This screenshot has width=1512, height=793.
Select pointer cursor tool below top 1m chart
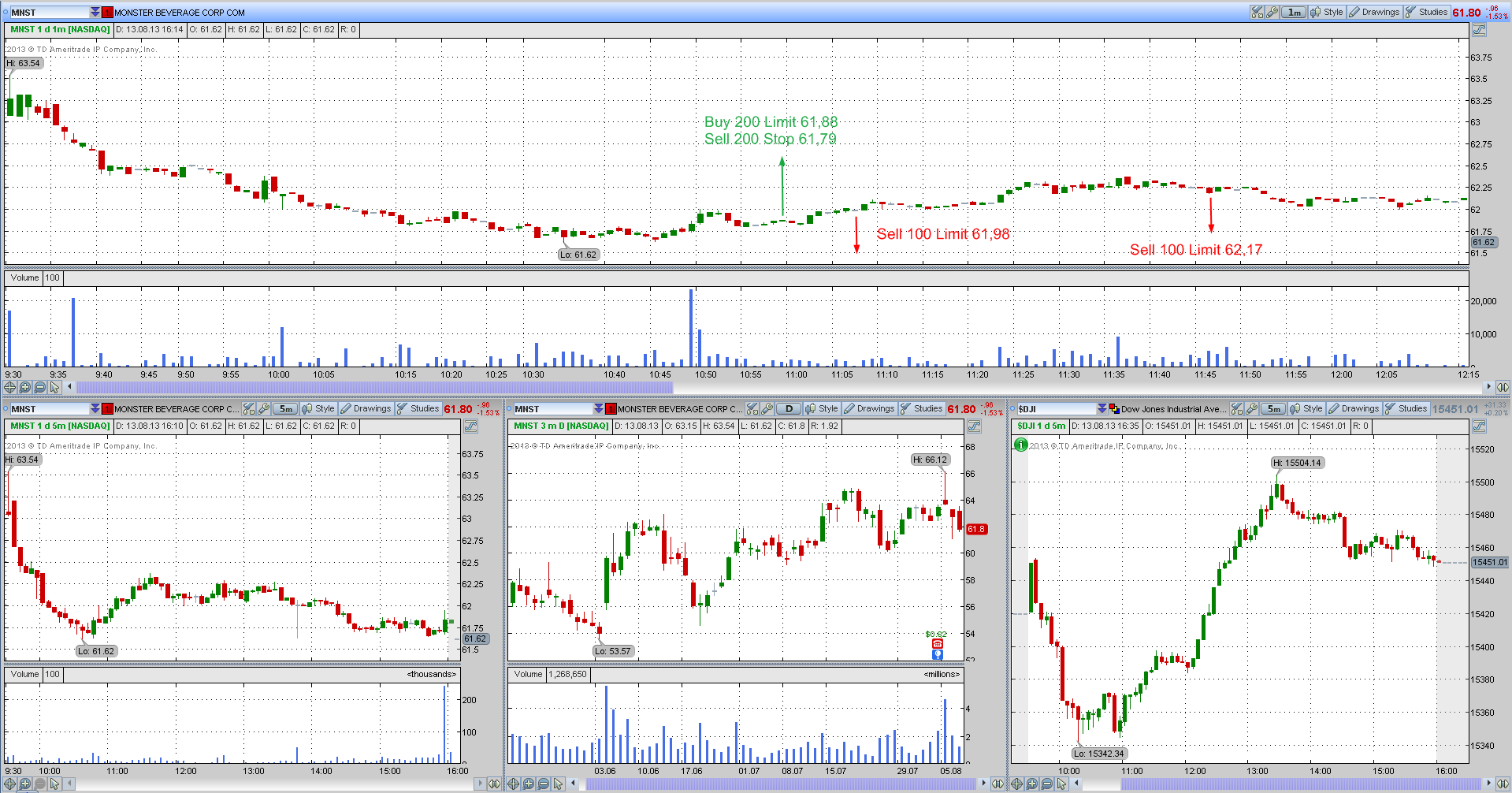54,387
